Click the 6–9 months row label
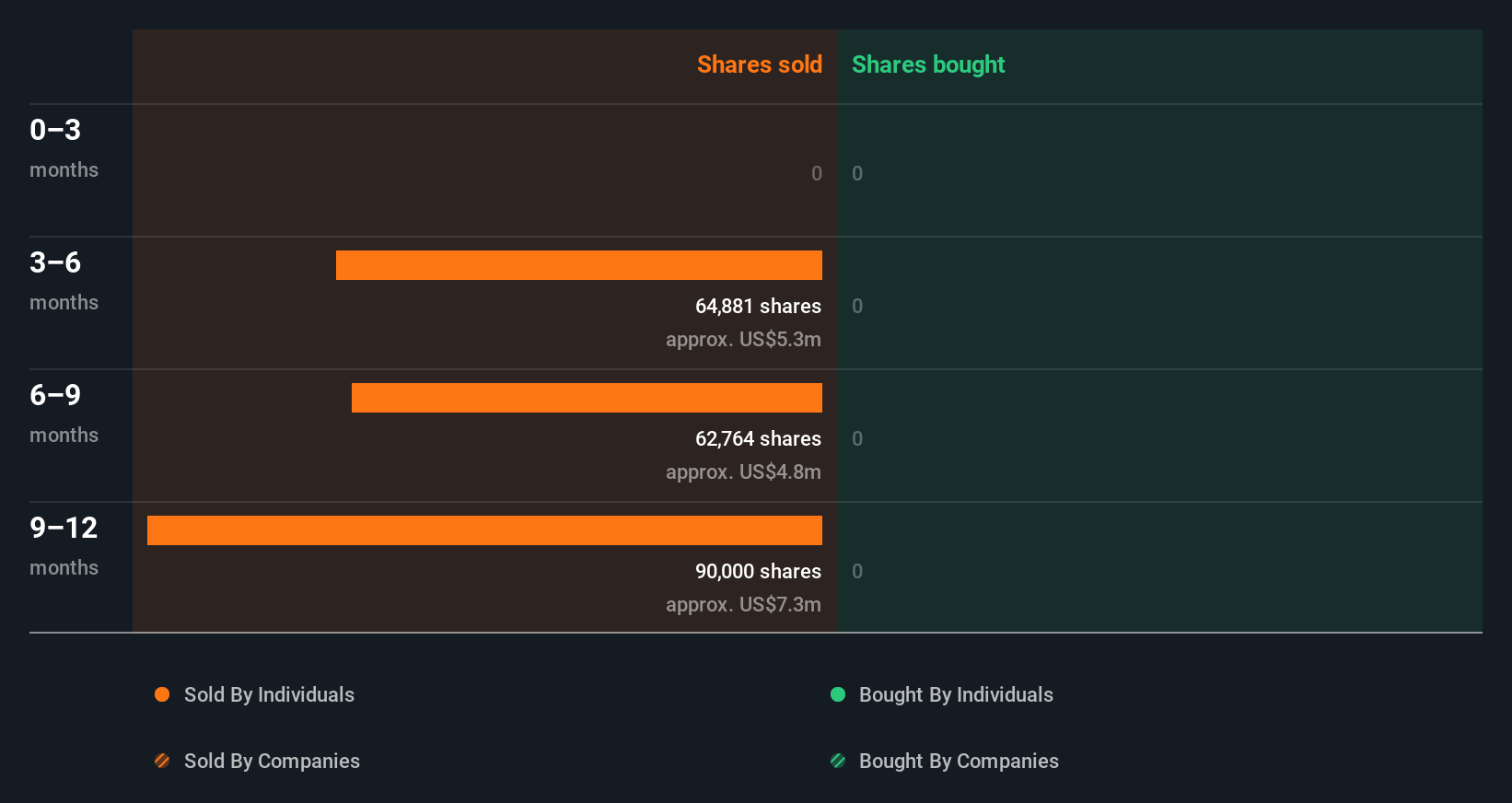Screen dimensions: 1512x803 click(x=64, y=413)
